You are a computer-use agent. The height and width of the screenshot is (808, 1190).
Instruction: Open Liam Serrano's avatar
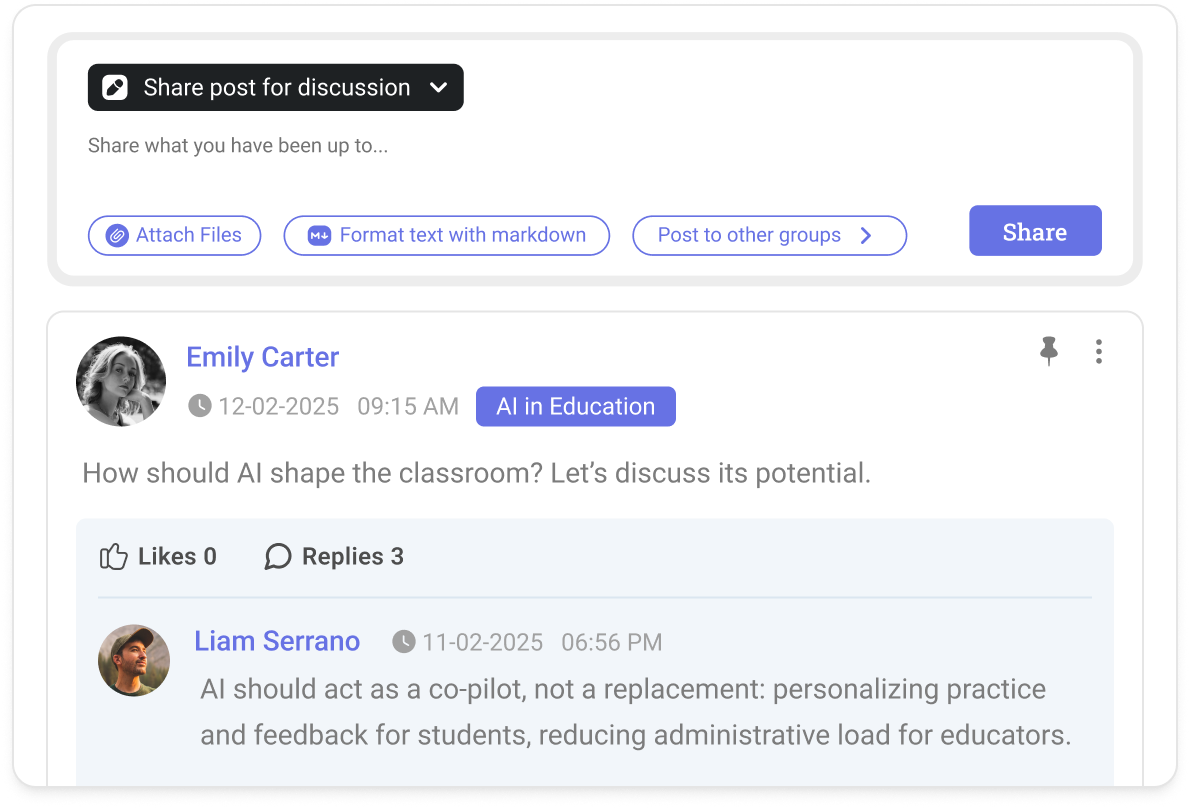click(134, 660)
